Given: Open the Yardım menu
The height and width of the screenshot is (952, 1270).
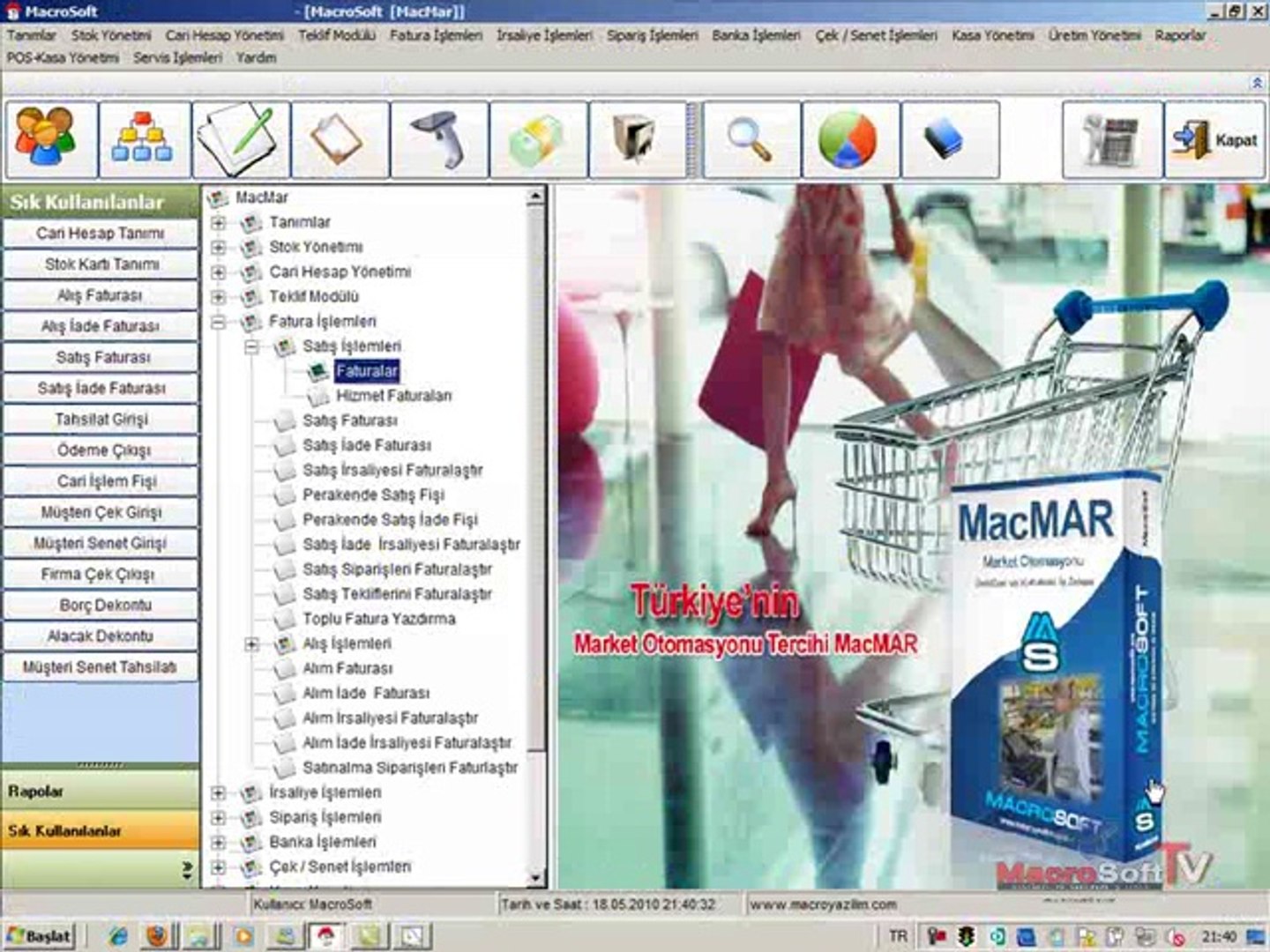Looking at the screenshot, I should (x=256, y=57).
